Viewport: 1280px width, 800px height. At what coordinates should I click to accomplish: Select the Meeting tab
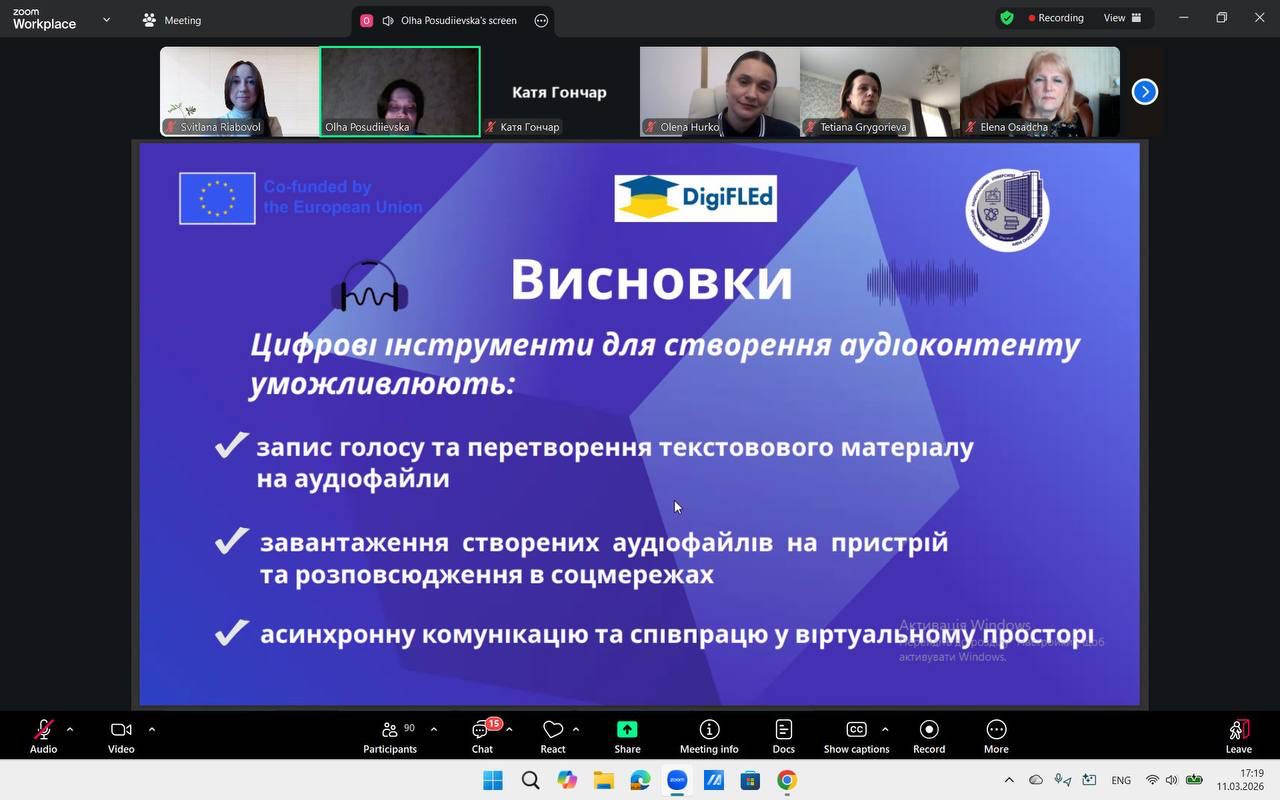[172, 20]
